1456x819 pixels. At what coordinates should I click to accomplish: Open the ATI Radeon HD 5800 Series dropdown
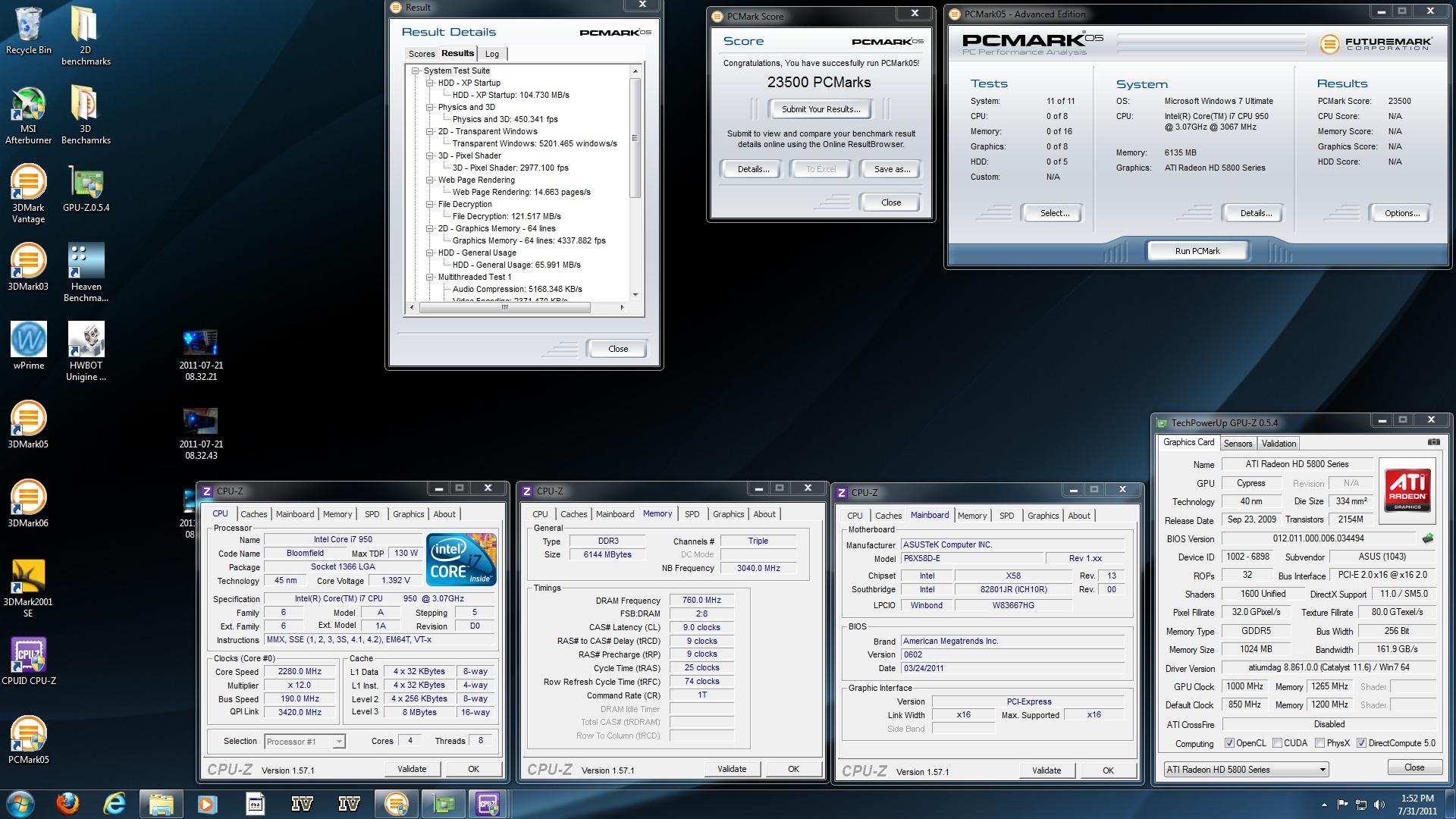(1247, 769)
